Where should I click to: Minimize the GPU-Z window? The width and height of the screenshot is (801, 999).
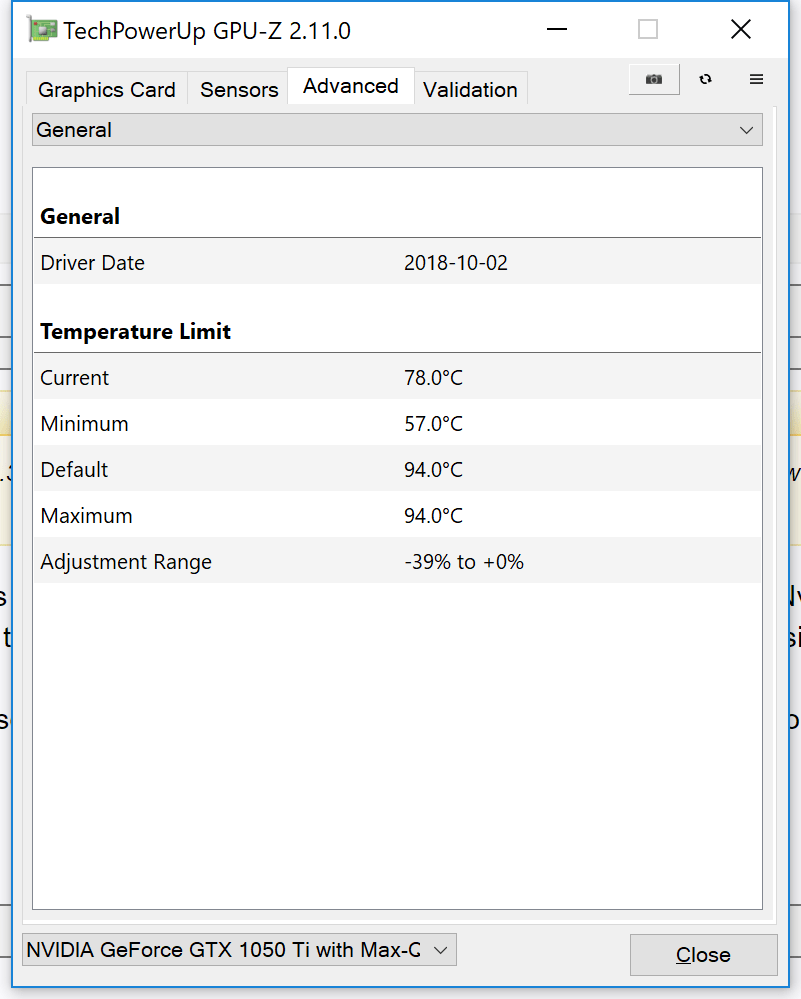tap(556, 29)
